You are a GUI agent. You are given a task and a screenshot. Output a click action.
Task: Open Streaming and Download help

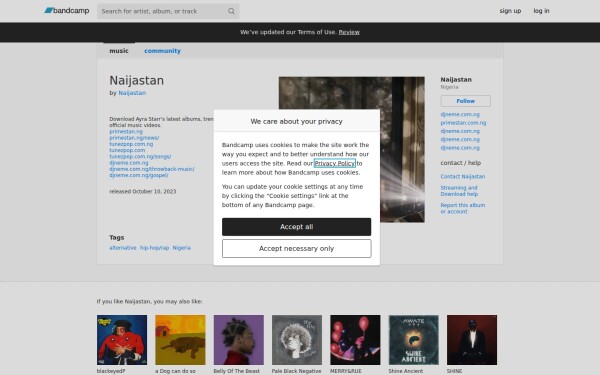(x=459, y=191)
